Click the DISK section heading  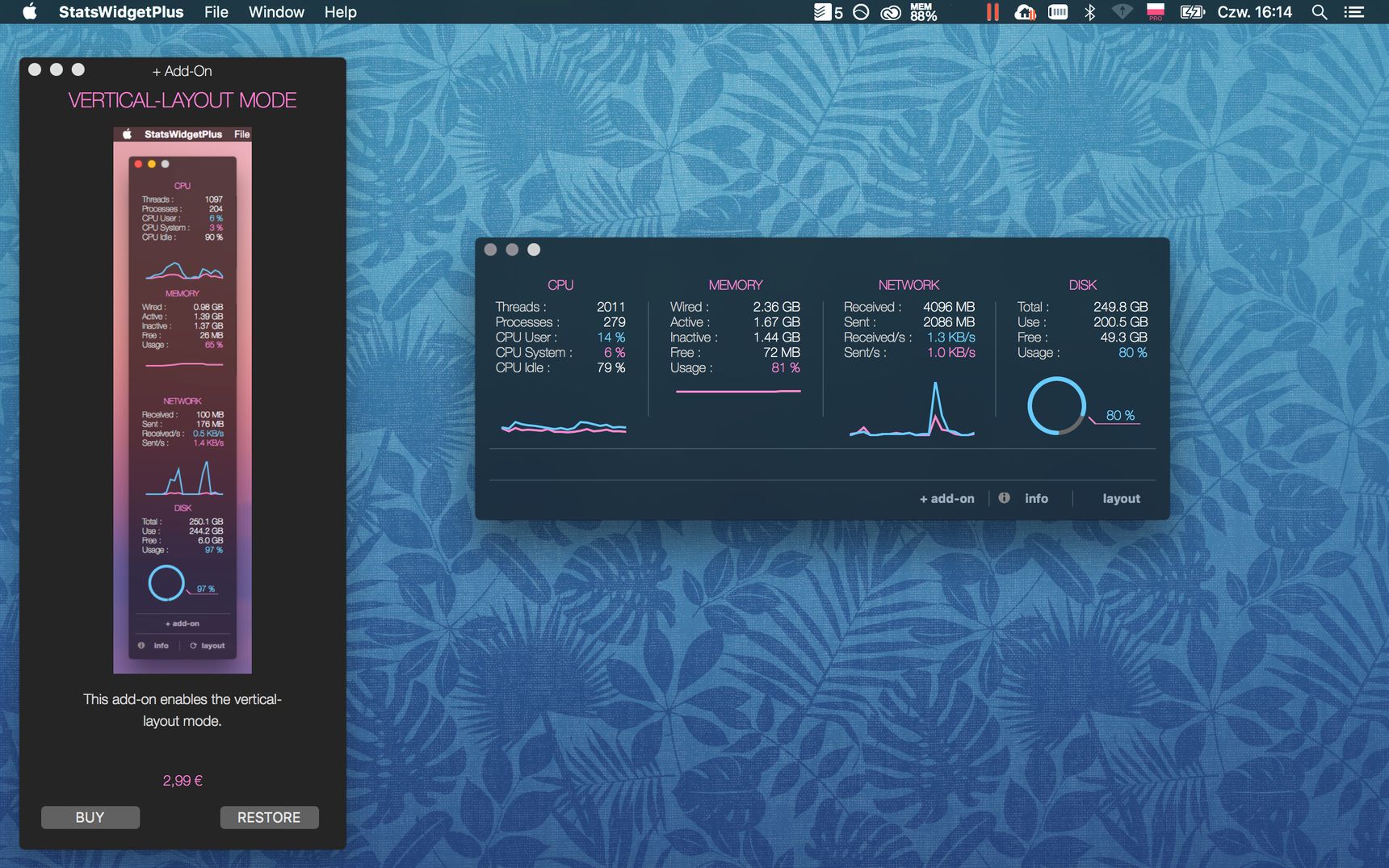(x=1083, y=285)
